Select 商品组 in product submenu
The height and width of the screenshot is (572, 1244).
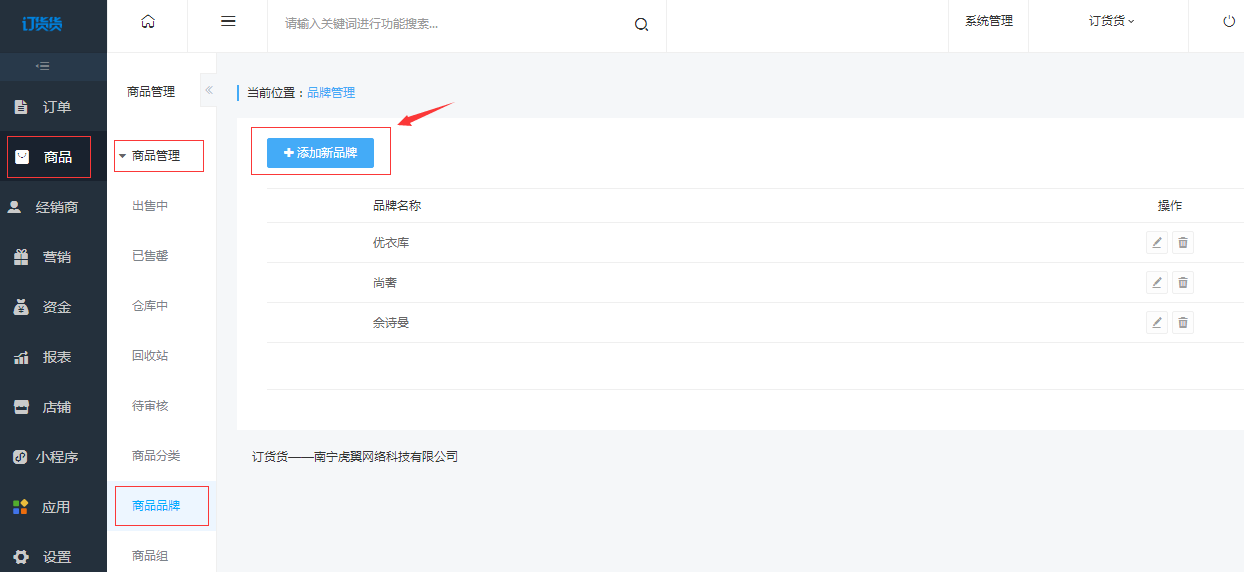point(150,555)
